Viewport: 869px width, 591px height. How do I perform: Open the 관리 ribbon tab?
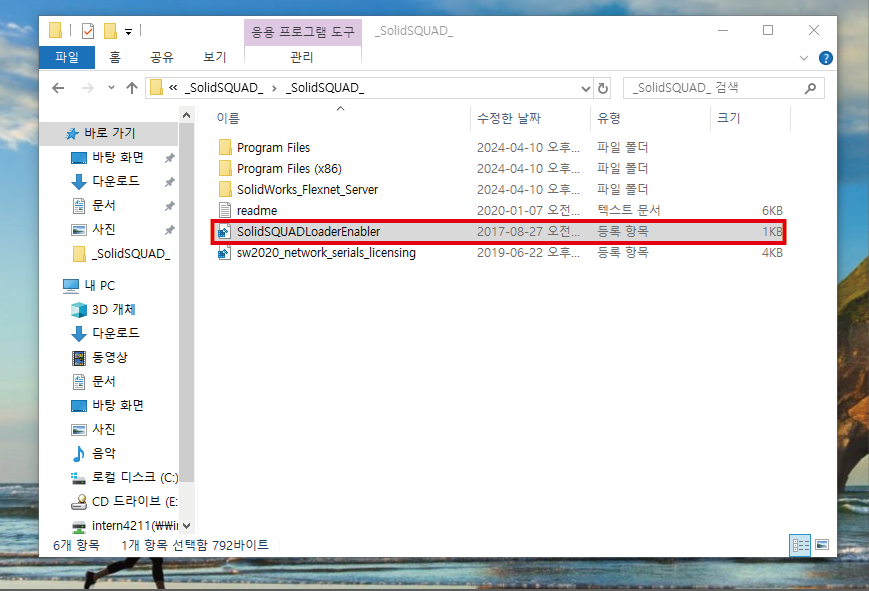click(x=302, y=57)
